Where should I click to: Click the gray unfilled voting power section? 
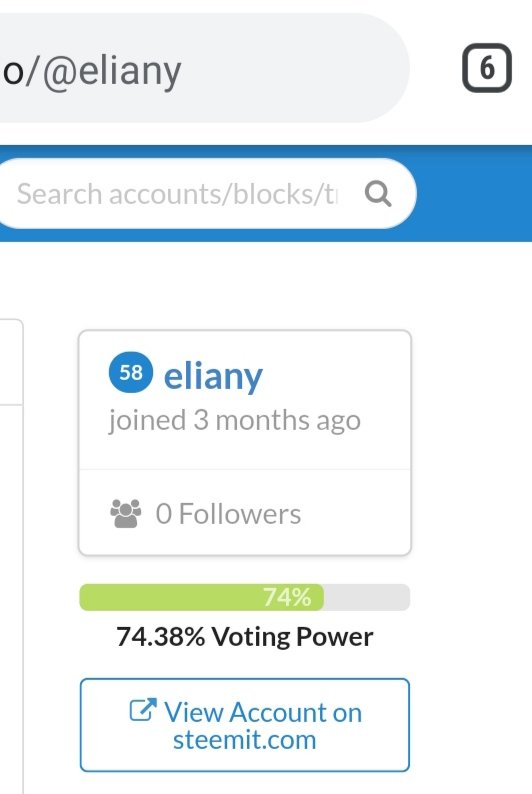[366, 597]
